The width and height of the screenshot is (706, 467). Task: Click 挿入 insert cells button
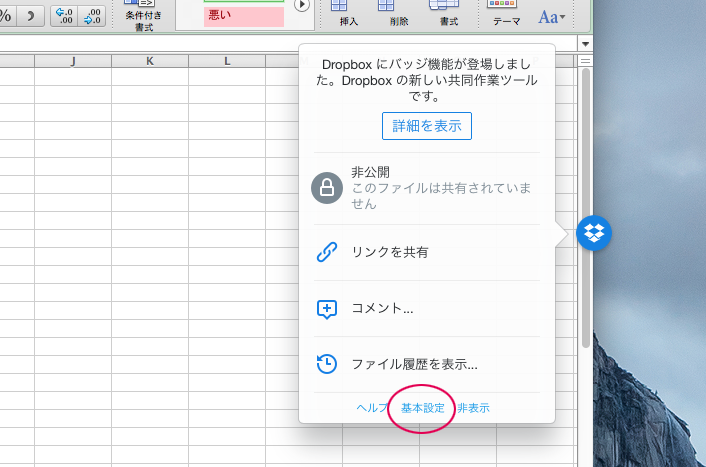tap(348, 14)
